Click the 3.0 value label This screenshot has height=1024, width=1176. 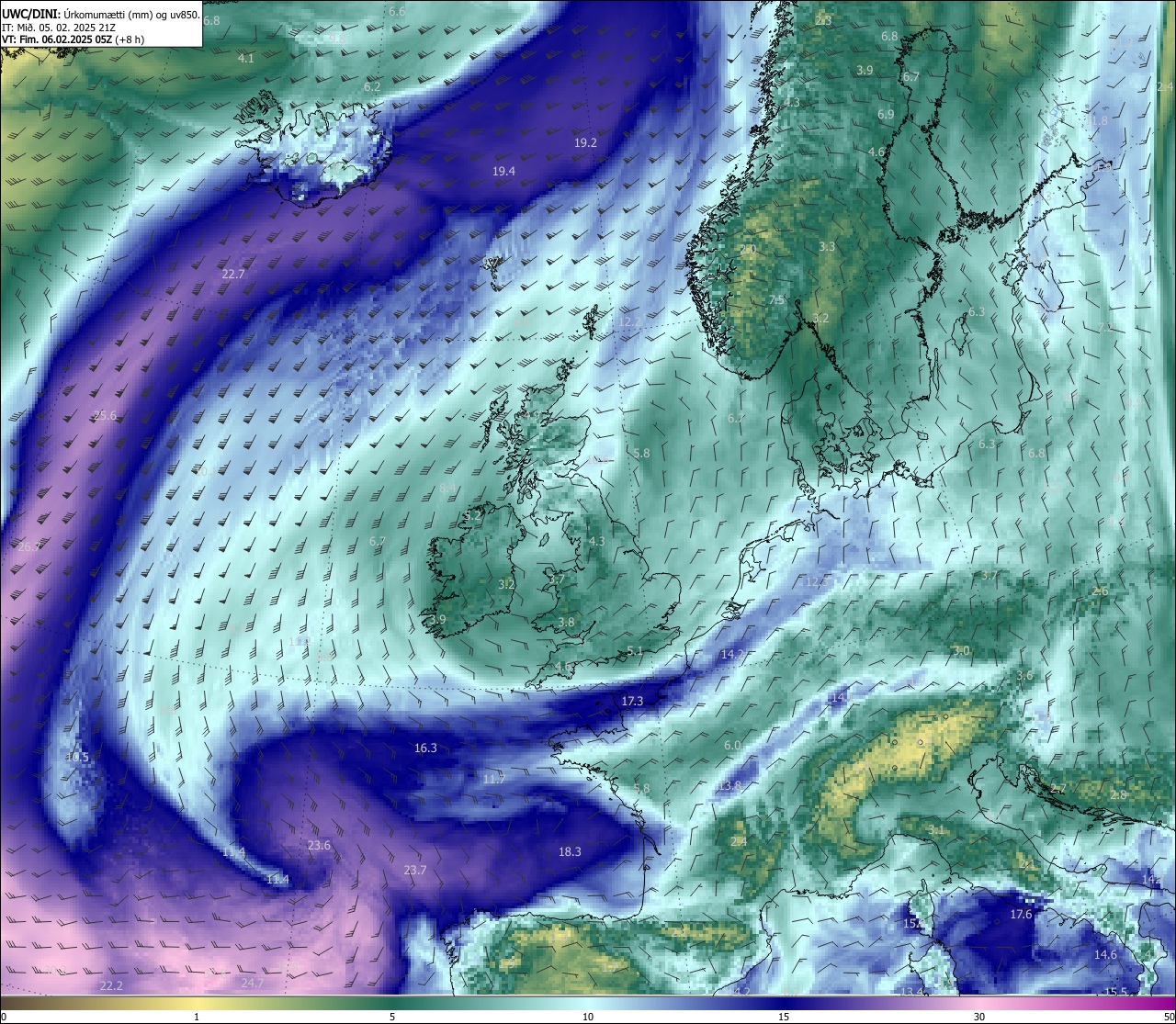pos(961,650)
